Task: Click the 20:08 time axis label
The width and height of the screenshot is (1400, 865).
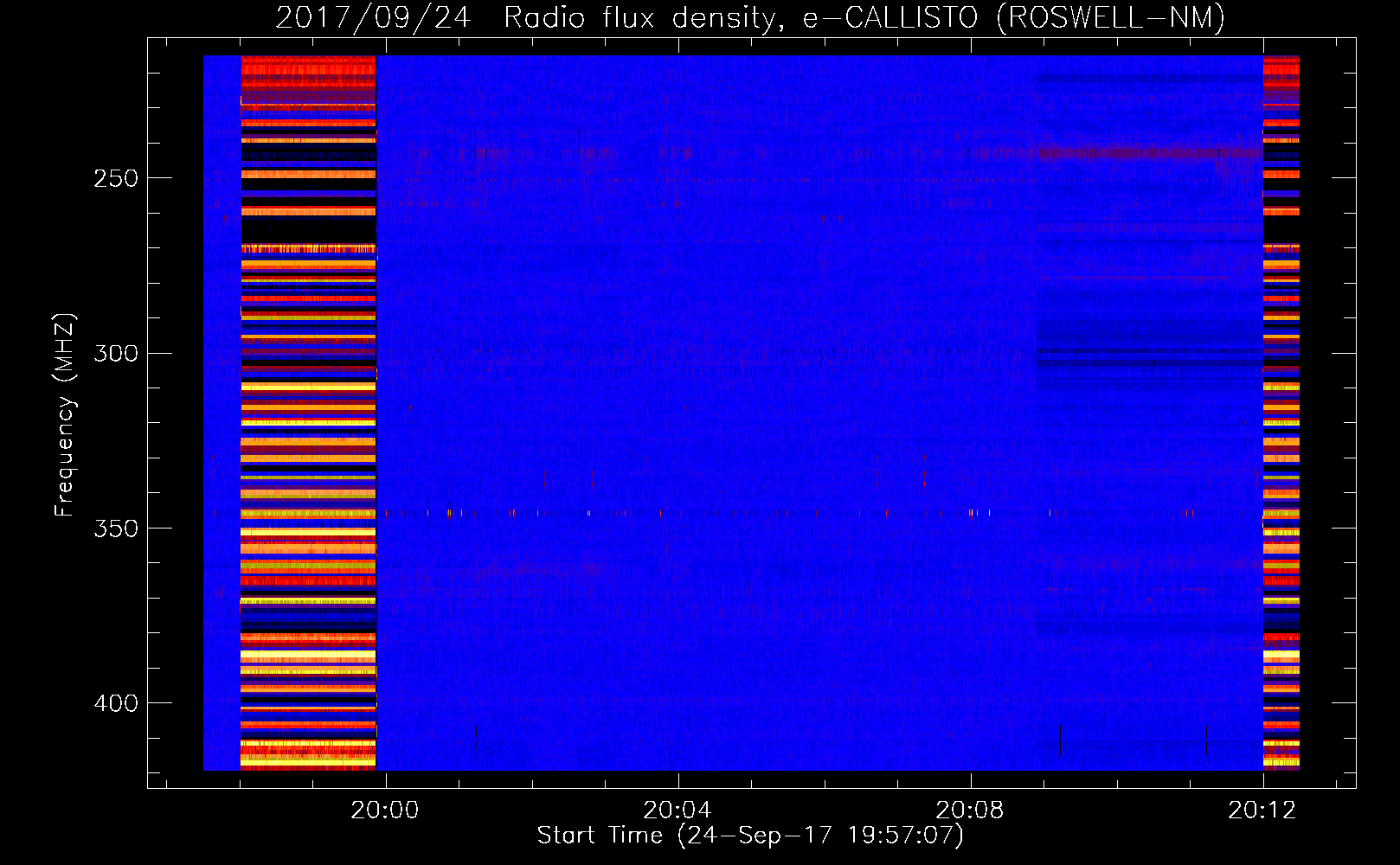Action: click(x=970, y=811)
